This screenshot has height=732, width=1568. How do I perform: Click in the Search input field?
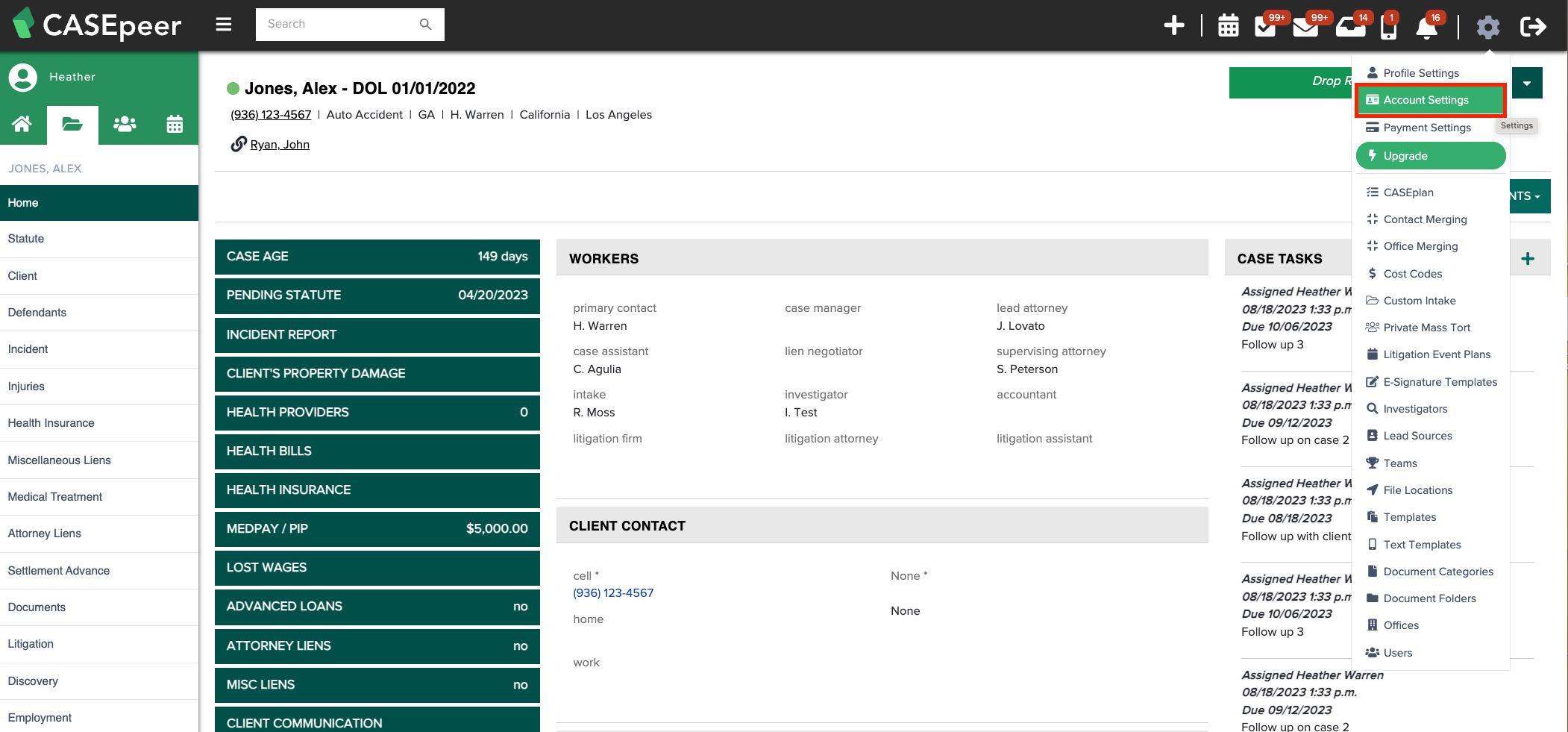pos(339,25)
